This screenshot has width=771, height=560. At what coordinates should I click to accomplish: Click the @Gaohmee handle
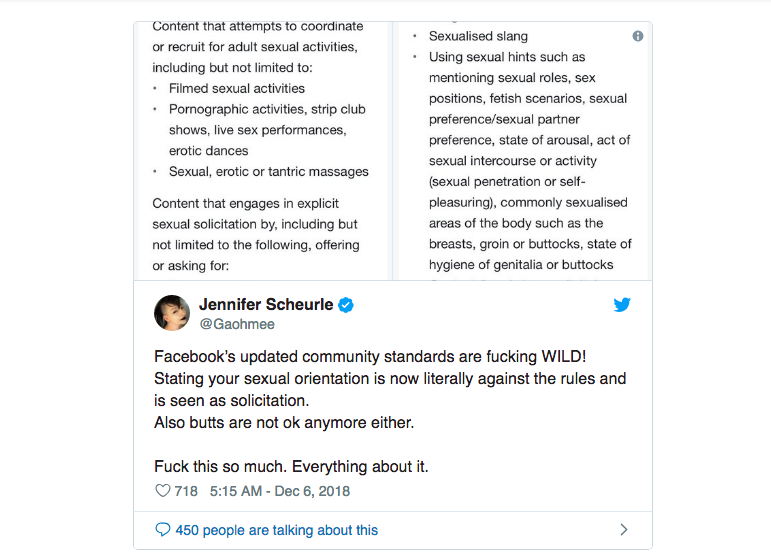pyautogui.click(x=236, y=324)
